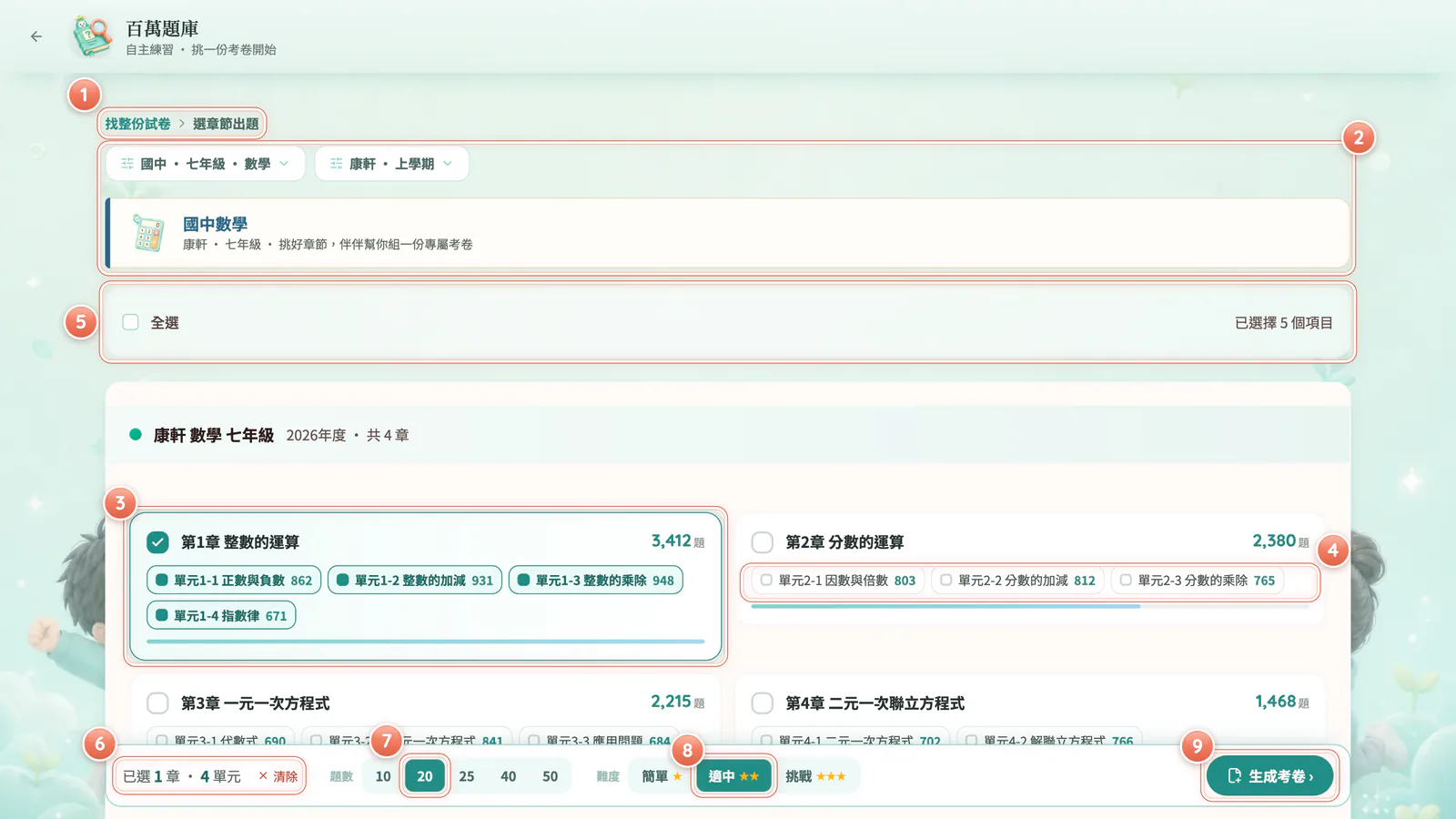1456x819 pixels.
Task: Click the 2,380 題 count
Action: point(1281,541)
